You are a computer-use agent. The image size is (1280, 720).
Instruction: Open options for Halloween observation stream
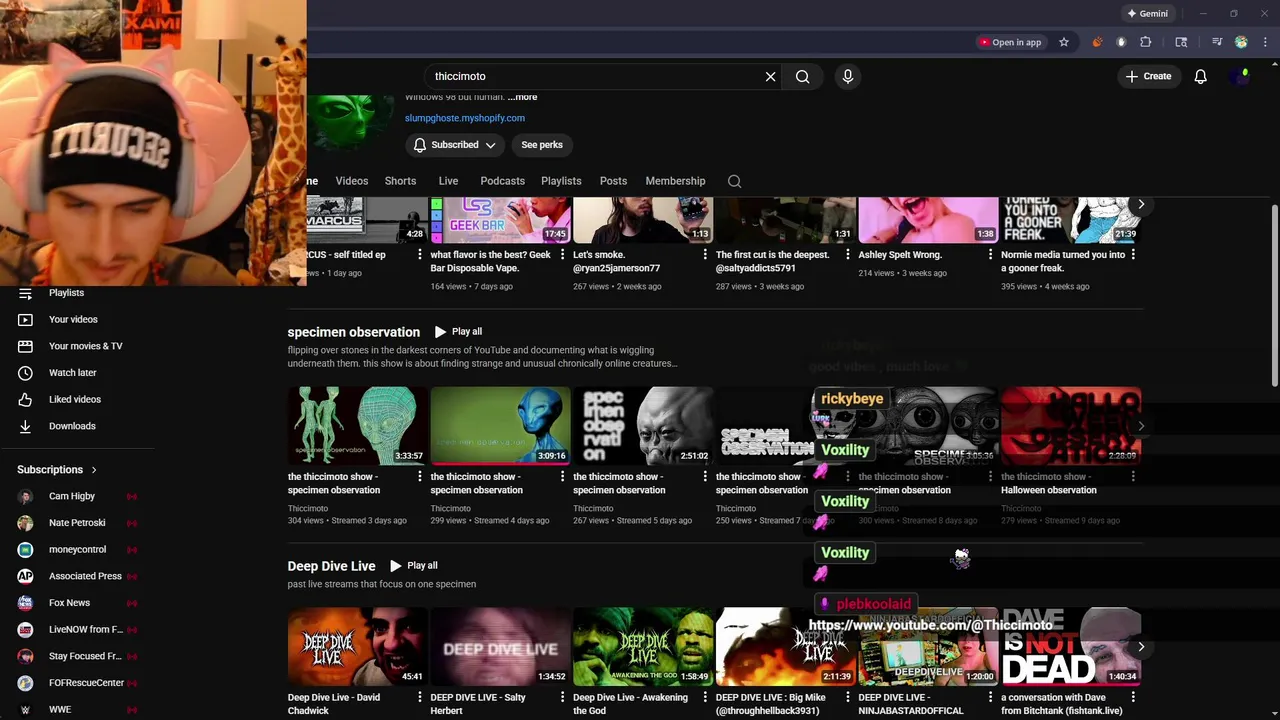(1133, 477)
